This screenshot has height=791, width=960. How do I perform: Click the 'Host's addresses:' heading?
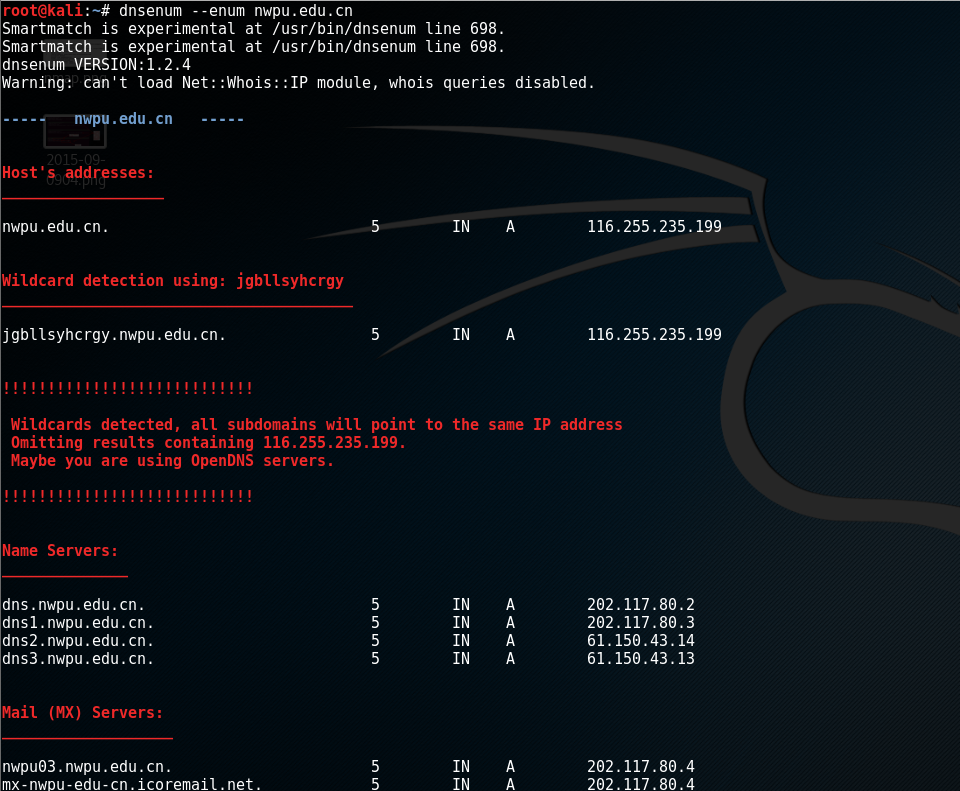point(78,173)
